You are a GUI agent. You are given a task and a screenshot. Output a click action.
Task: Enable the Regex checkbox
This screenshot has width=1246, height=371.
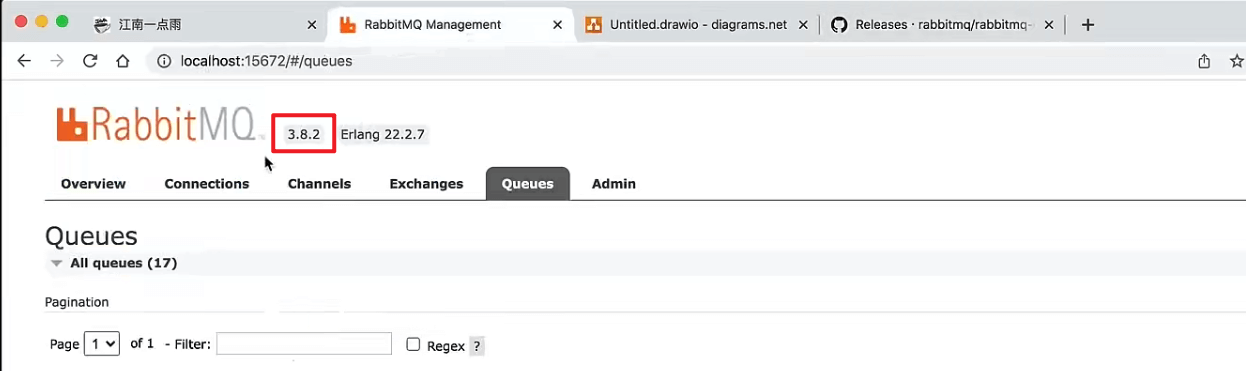[x=413, y=344]
